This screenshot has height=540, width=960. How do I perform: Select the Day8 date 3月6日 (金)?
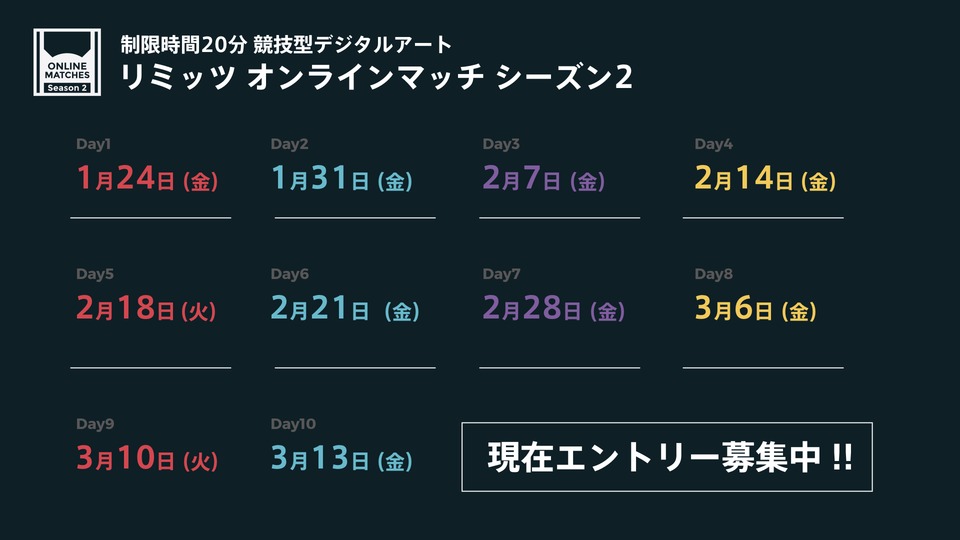(755, 308)
